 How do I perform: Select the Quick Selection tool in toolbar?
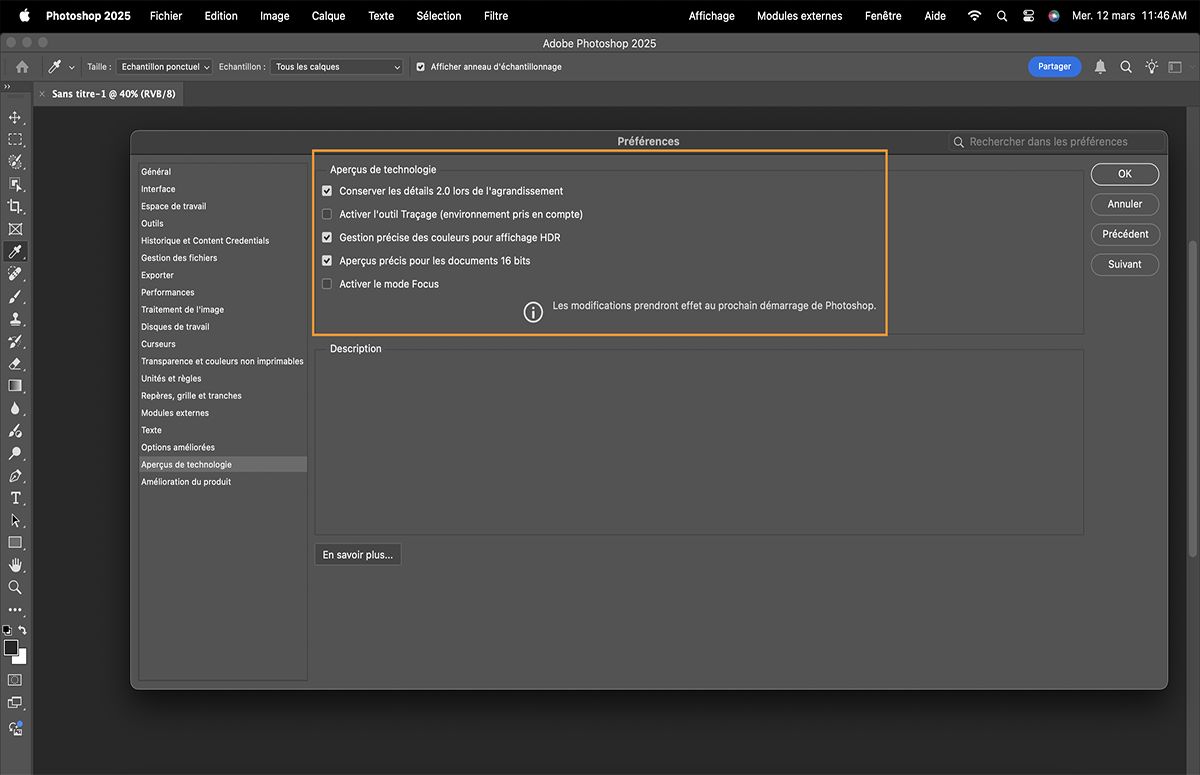15,162
